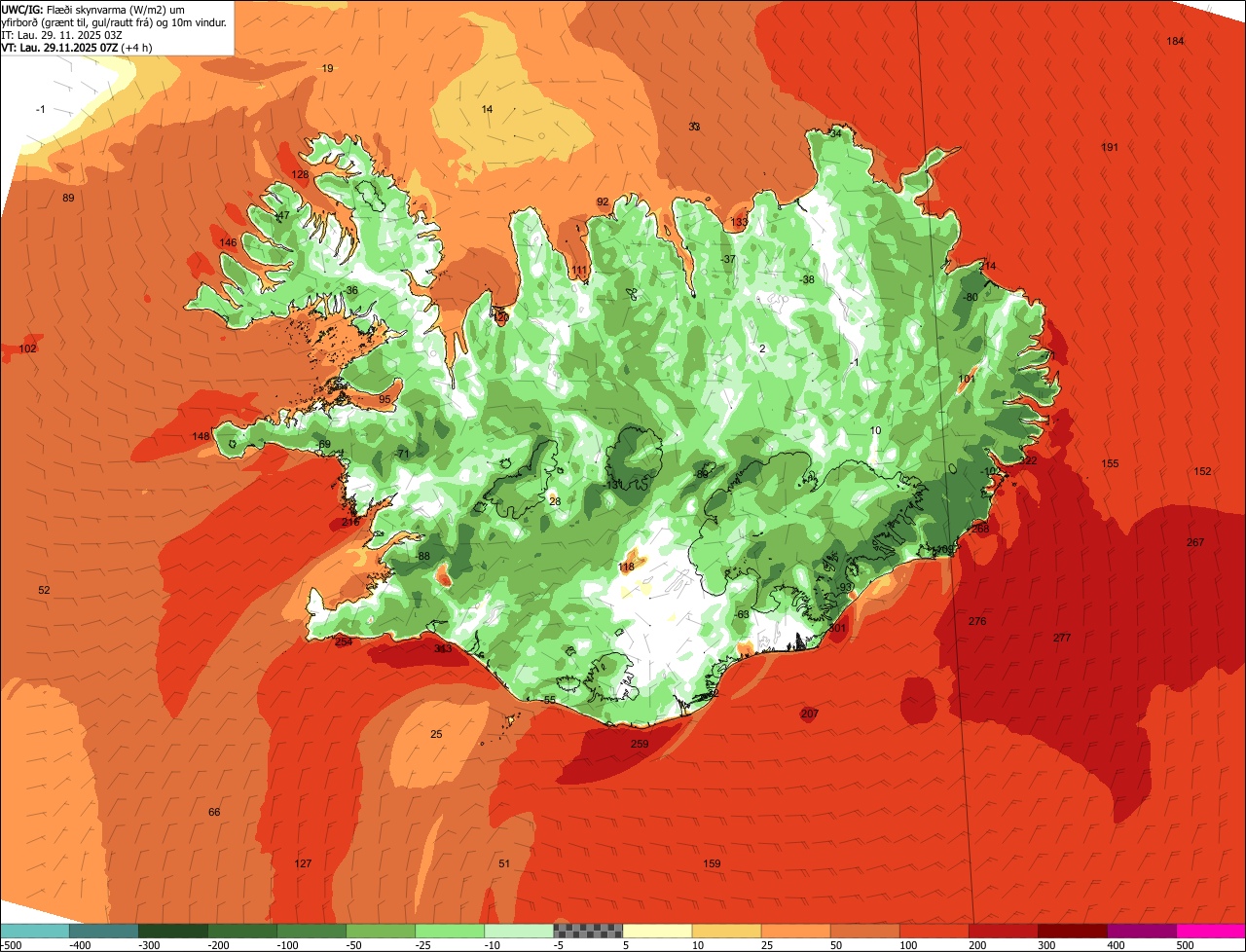Click the map value 148 off Snæfellsnes
Viewport: 1246px width, 952px height.
[201, 436]
